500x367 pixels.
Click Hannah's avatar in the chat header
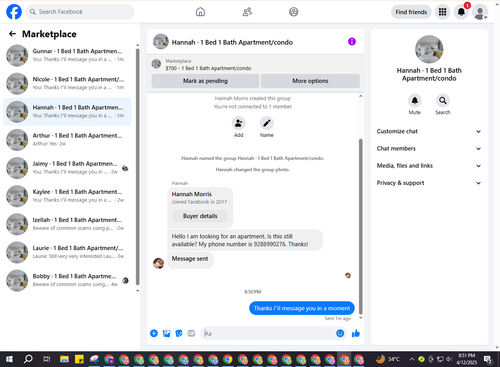(161, 42)
